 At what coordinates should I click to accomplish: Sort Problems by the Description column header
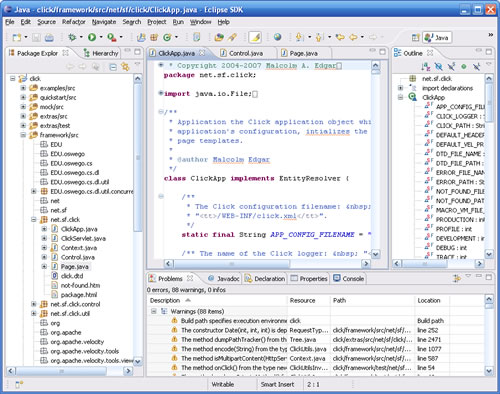coord(217,300)
